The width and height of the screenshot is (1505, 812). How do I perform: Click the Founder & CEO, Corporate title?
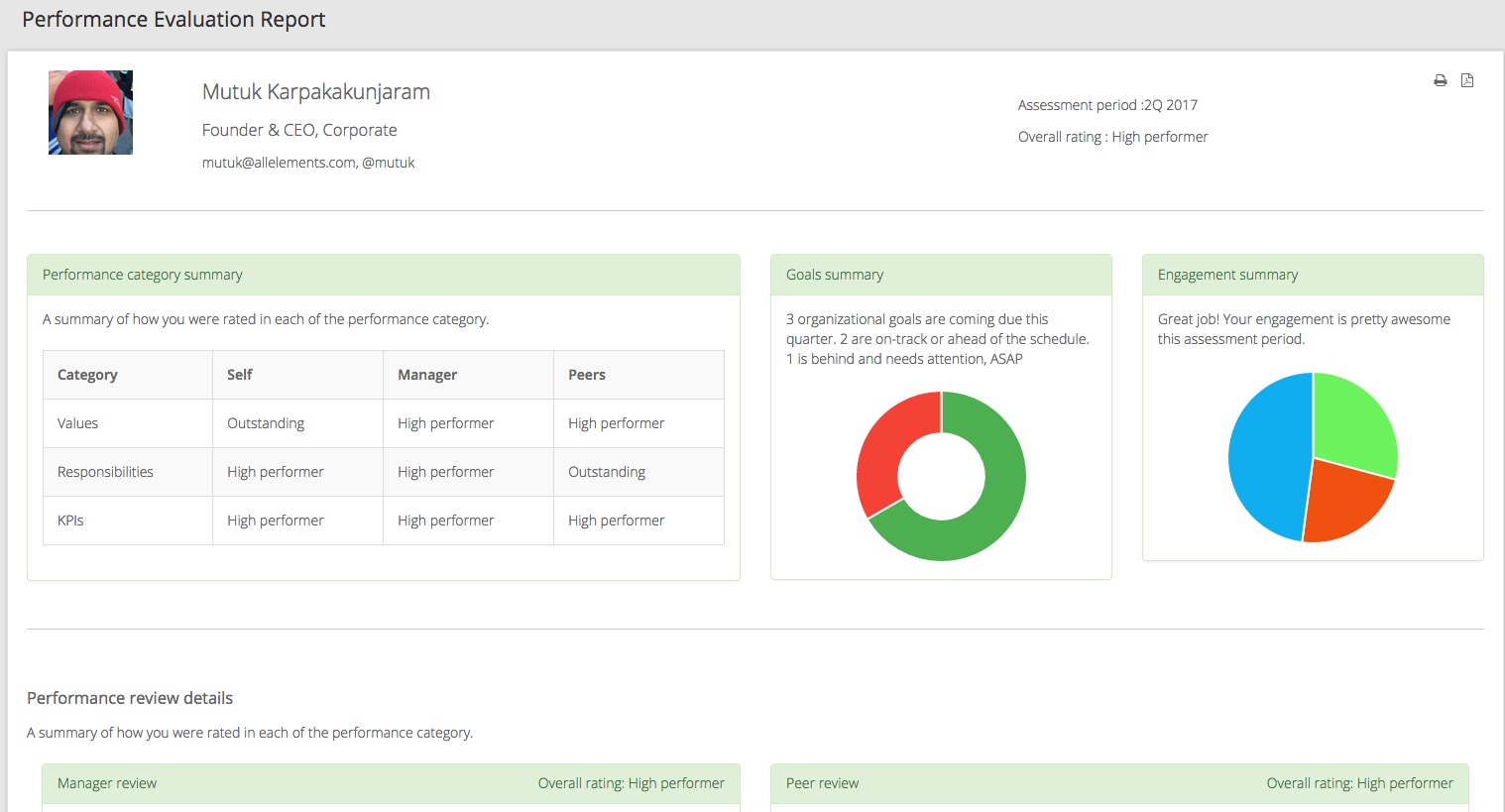(x=299, y=130)
